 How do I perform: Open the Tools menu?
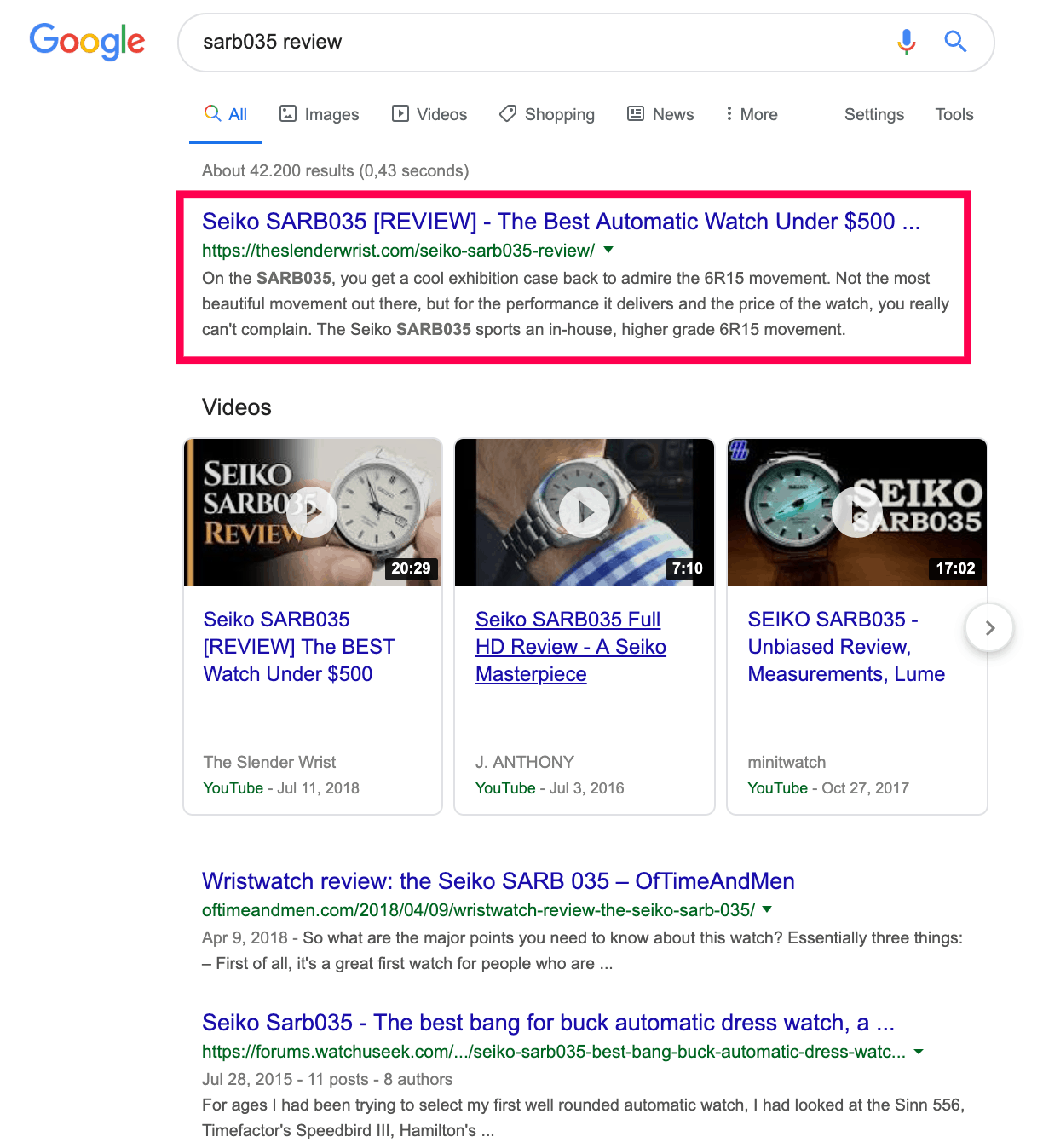954,114
